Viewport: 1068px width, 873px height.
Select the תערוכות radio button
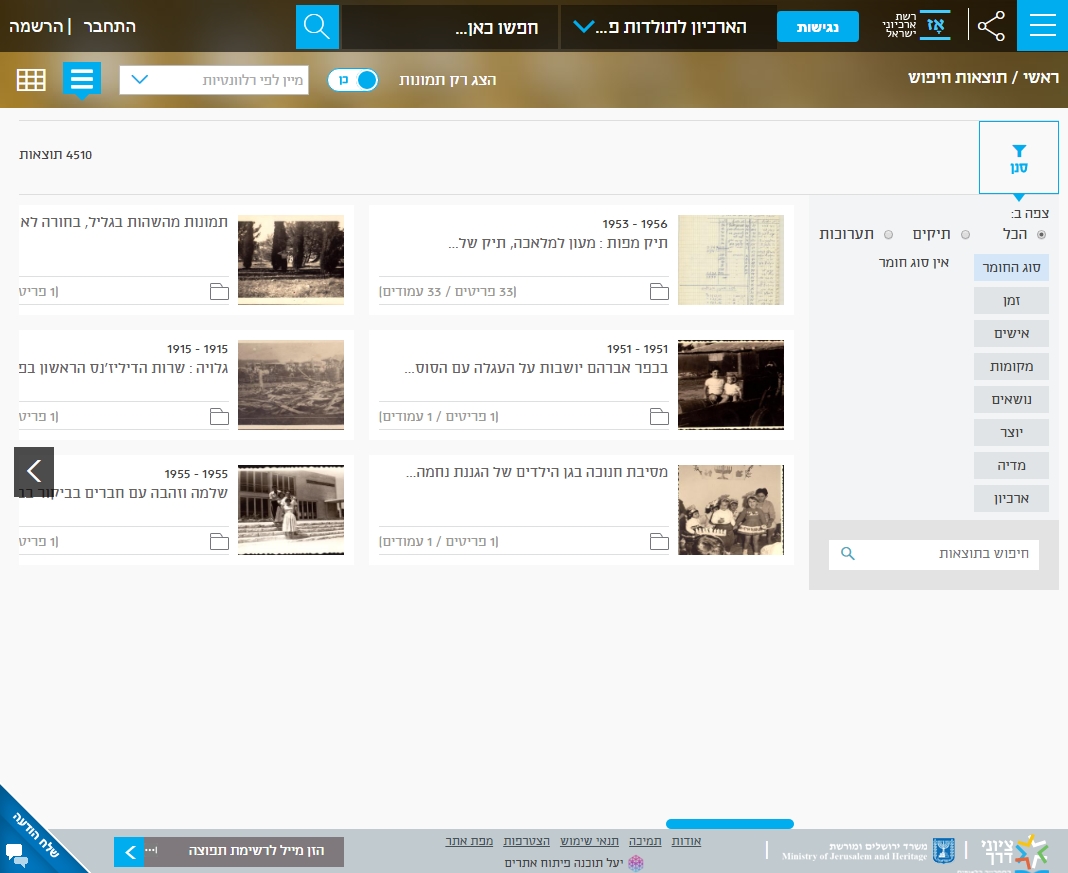(x=888, y=235)
